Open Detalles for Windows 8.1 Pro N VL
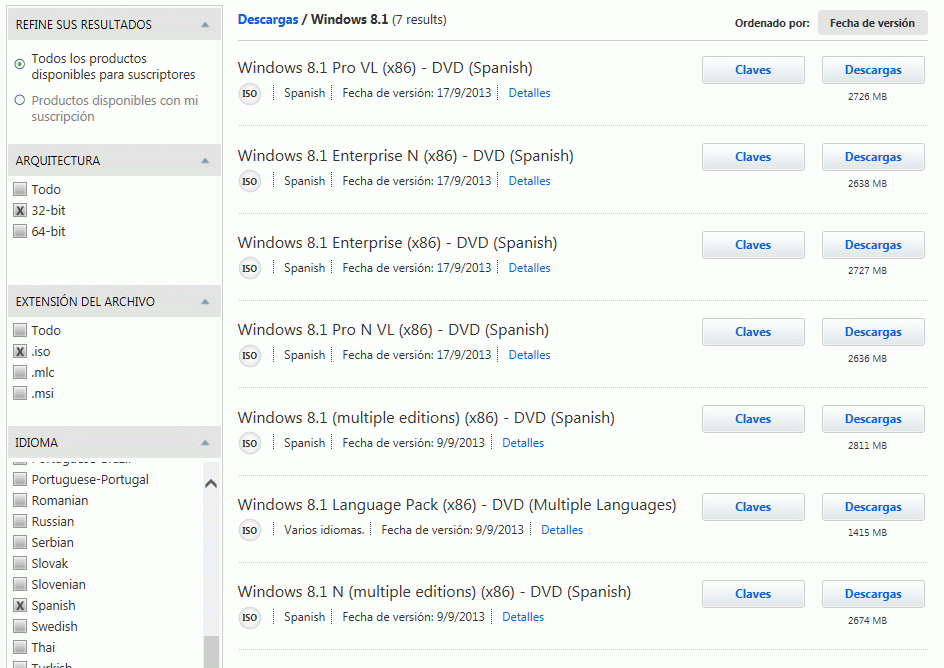 (x=529, y=355)
